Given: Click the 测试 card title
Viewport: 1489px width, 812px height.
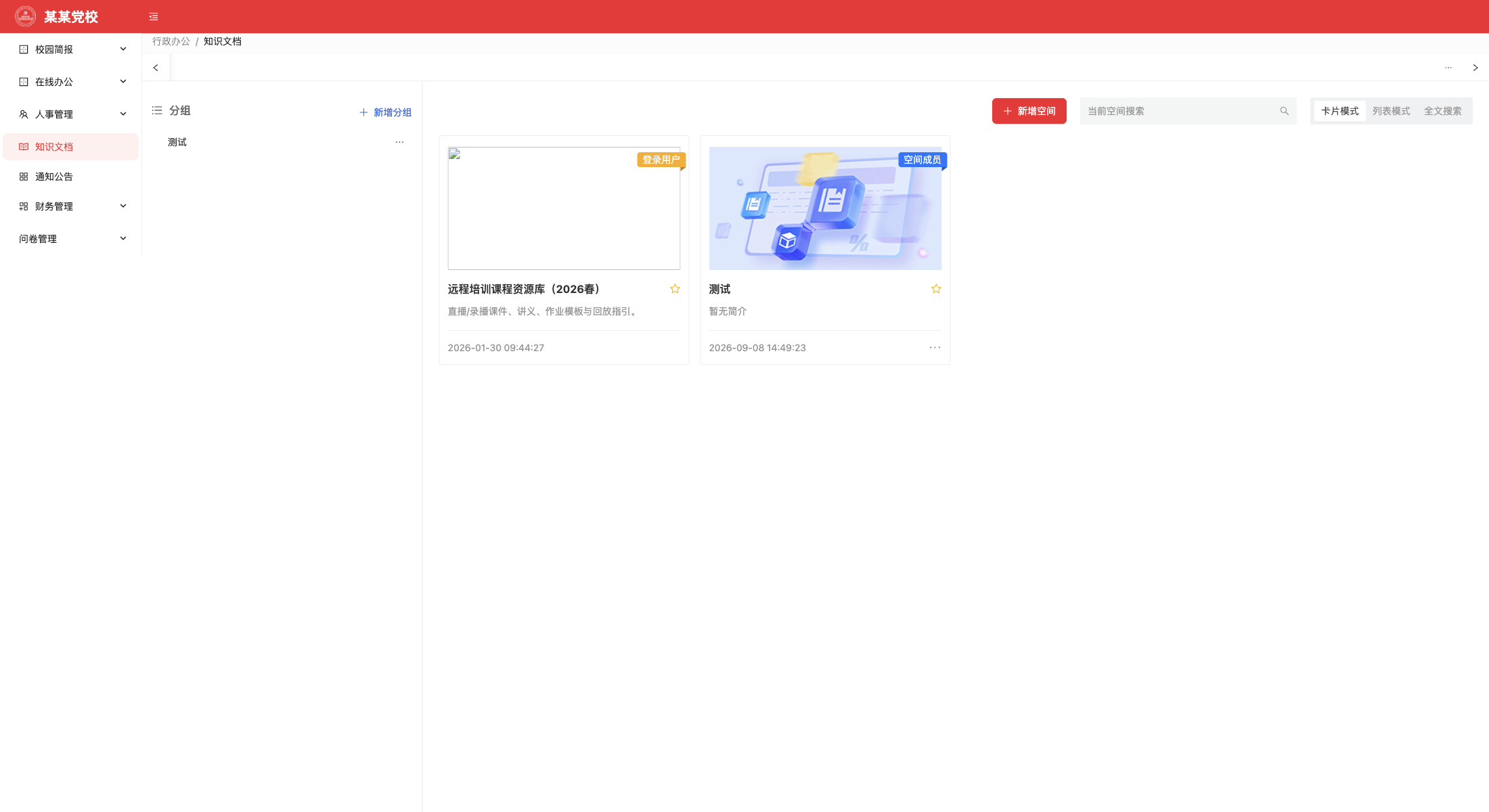Looking at the screenshot, I should coord(719,289).
